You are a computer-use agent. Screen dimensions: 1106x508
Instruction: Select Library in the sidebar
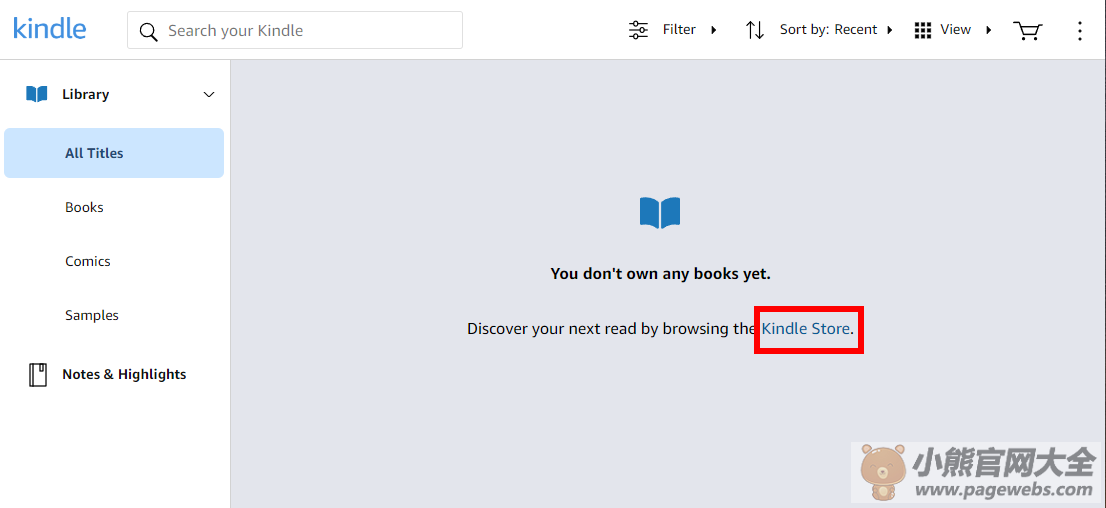pyautogui.click(x=85, y=94)
